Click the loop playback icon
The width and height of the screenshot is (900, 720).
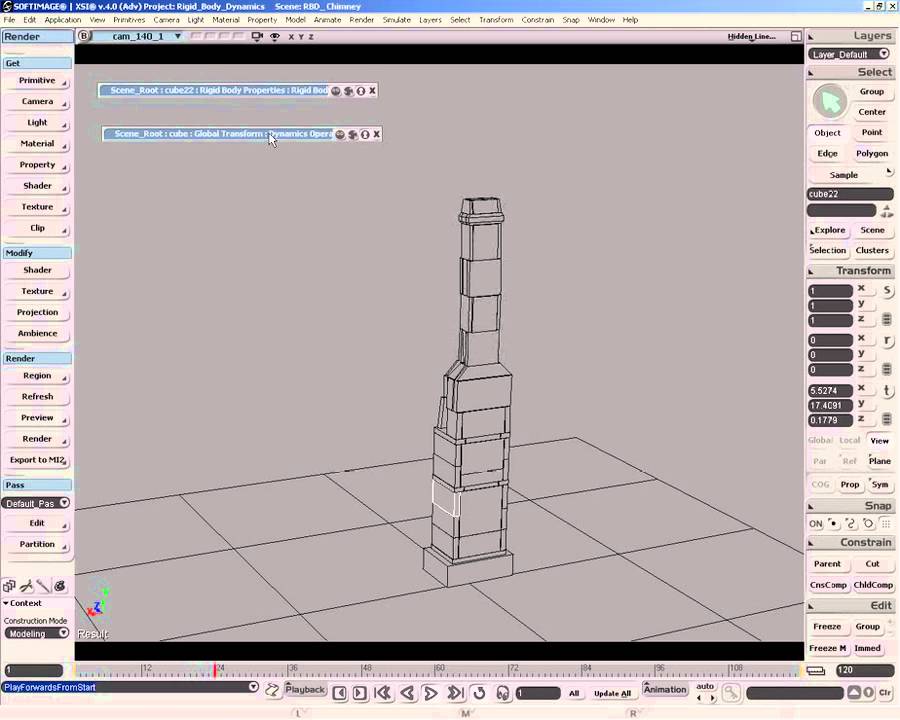(479, 693)
